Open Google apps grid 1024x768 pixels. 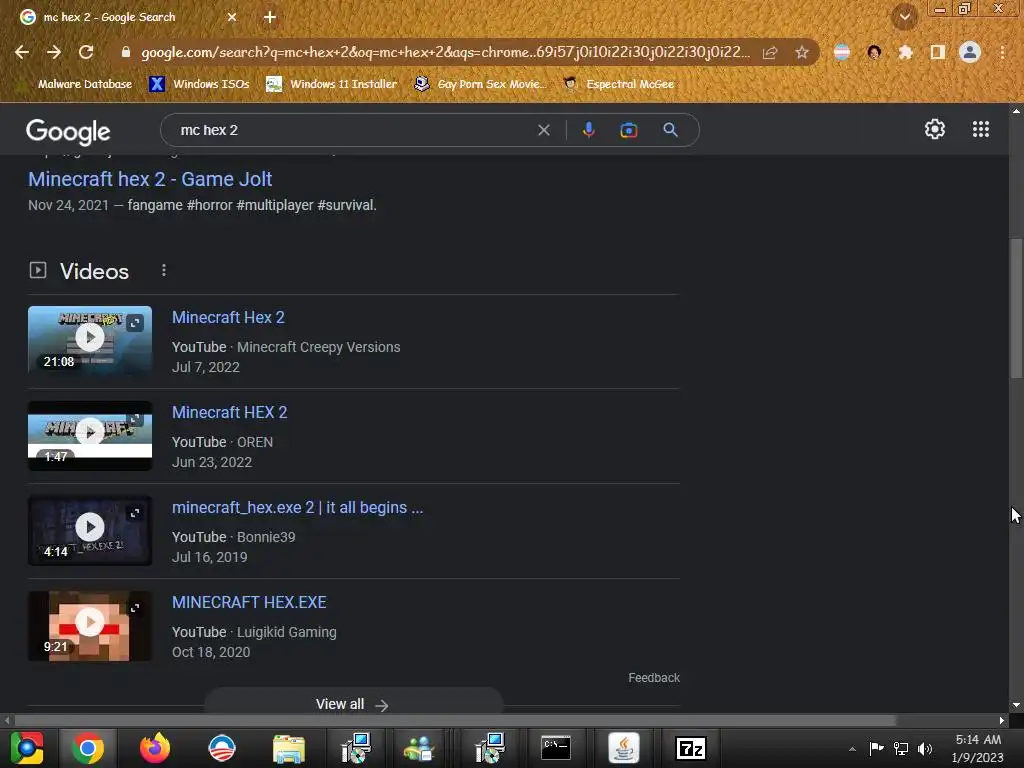tap(981, 129)
